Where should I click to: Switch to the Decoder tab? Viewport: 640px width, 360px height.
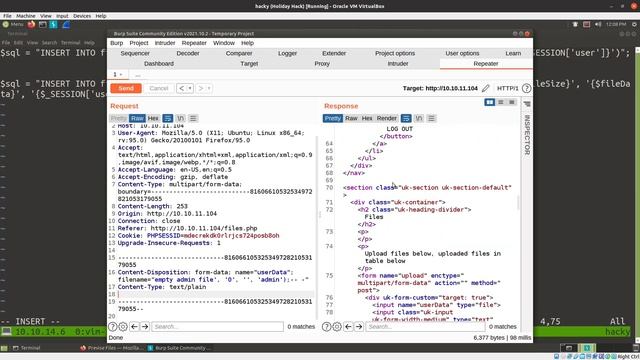pos(188,53)
